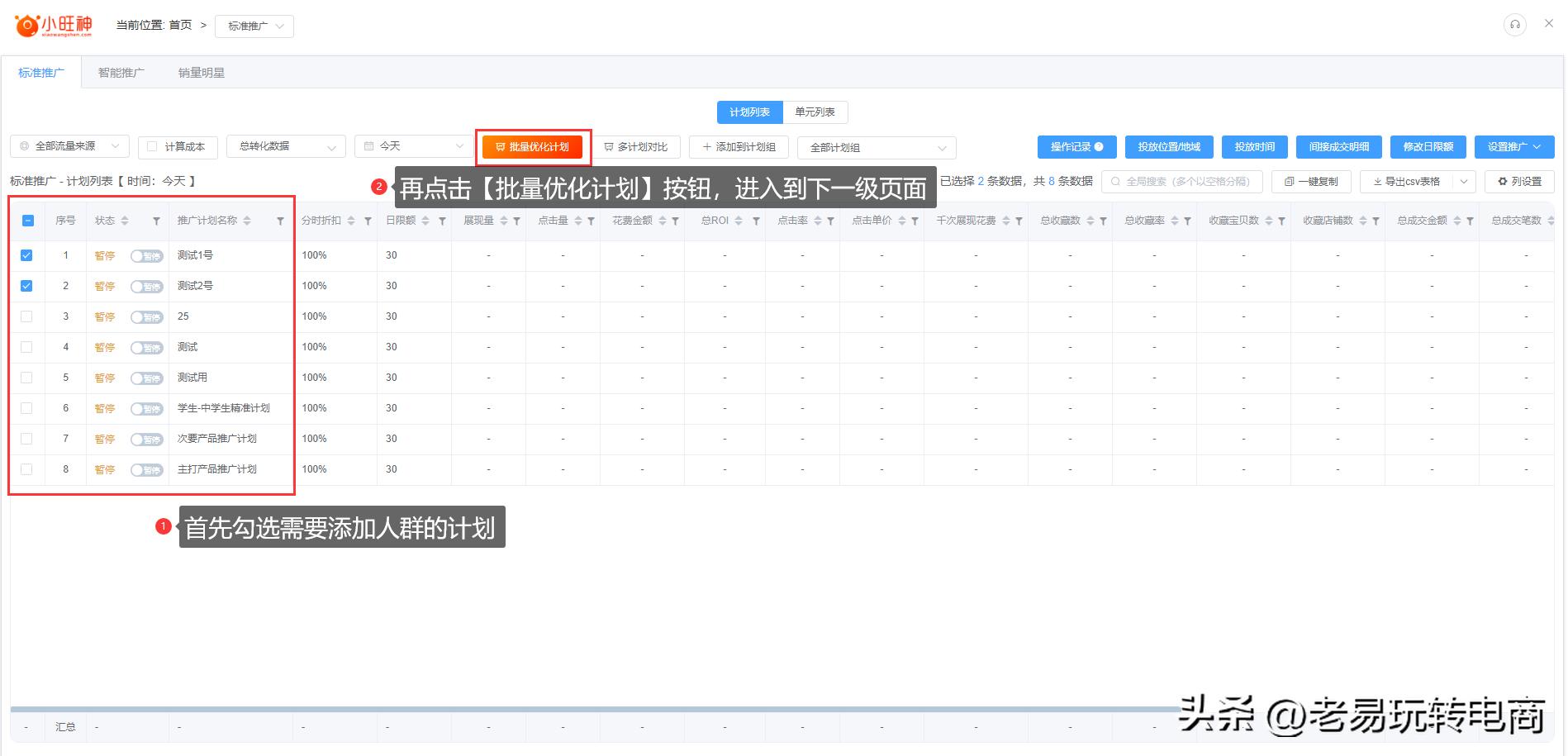Screen dimensions: 1568x756
Task: Toggle the select-all header checkbox
Action: click(27, 221)
